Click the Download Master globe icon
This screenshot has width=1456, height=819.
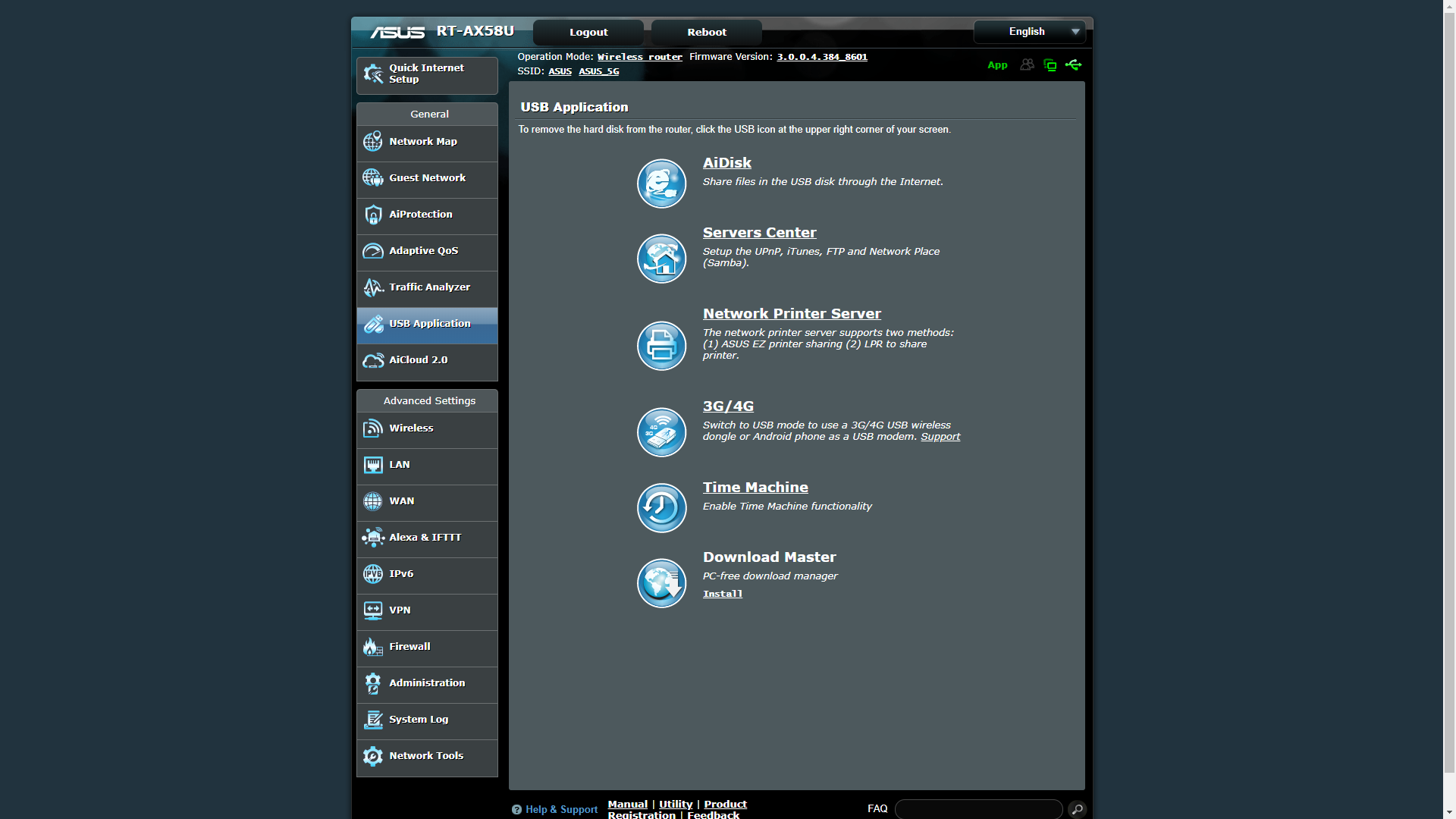pos(661,583)
